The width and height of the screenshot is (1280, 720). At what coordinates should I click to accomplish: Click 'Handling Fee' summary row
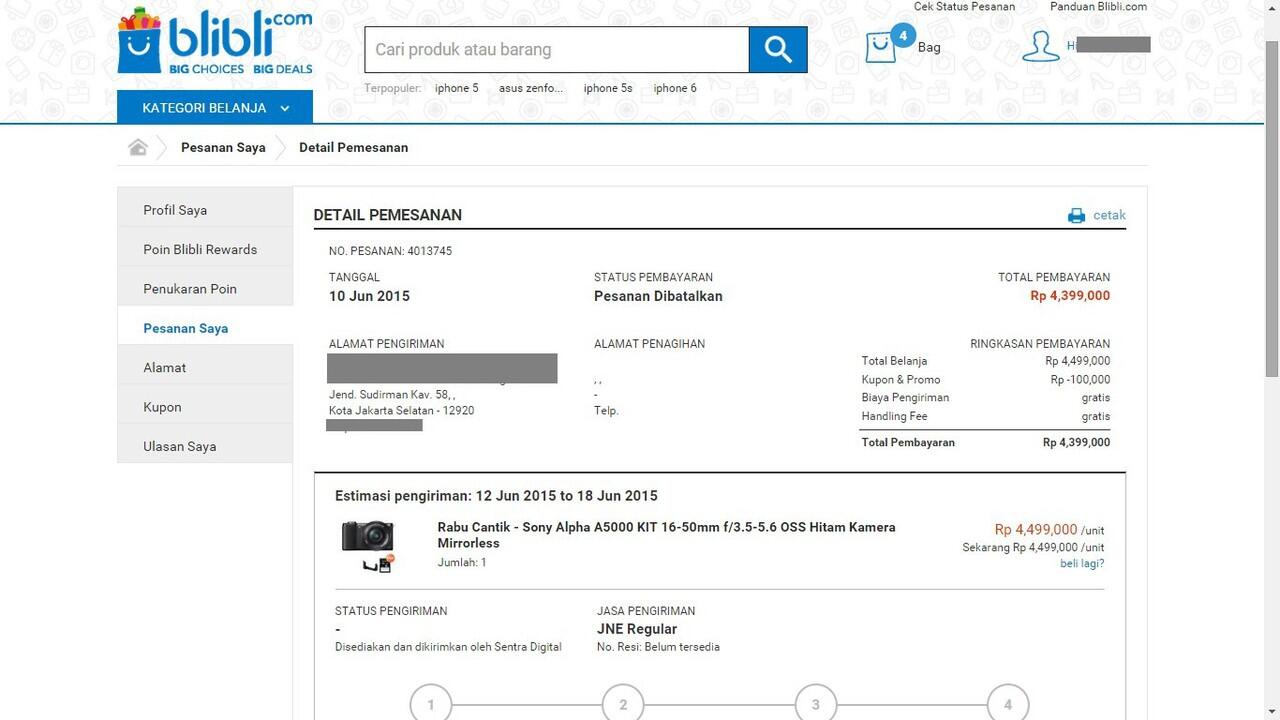pos(985,416)
